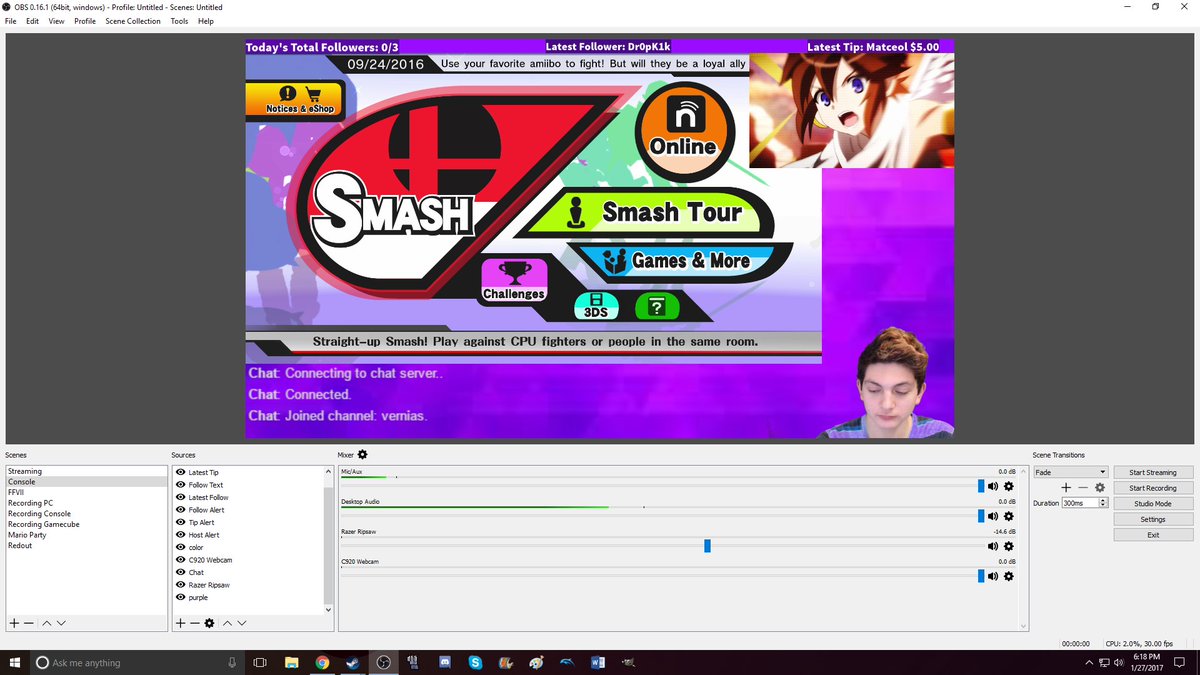Screen dimensions: 1200x675
Task: Click the Mic/Aux volume slider handle
Action: click(x=981, y=486)
